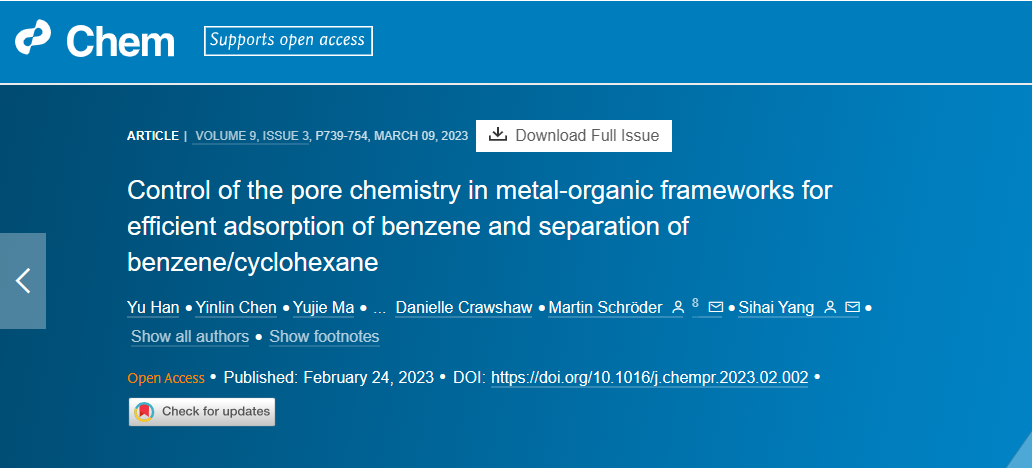This screenshot has width=1032, height=468.
Task: Click the Supports open access badge
Action: (288, 40)
